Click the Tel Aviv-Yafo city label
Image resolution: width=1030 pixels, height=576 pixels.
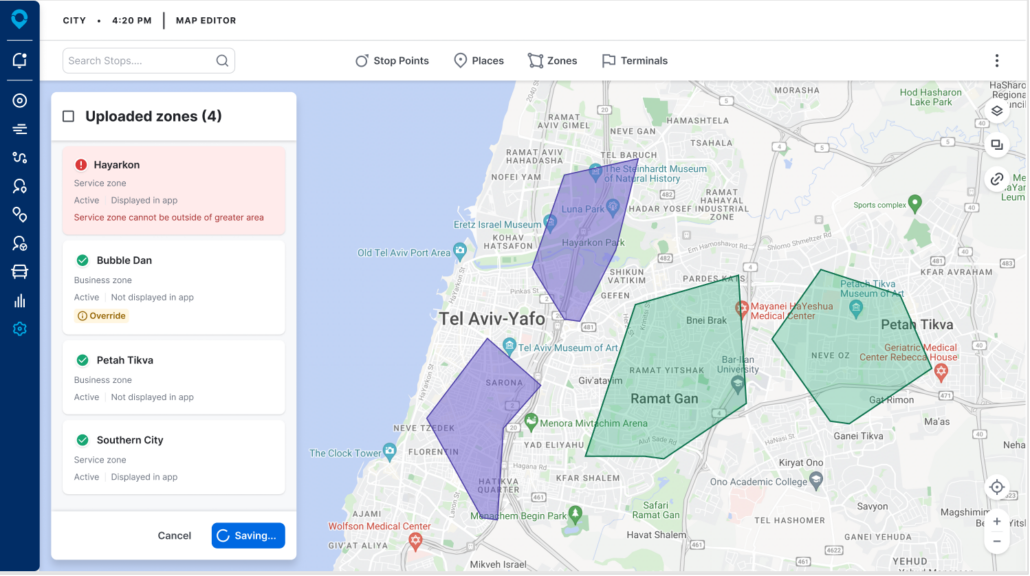click(x=492, y=319)
